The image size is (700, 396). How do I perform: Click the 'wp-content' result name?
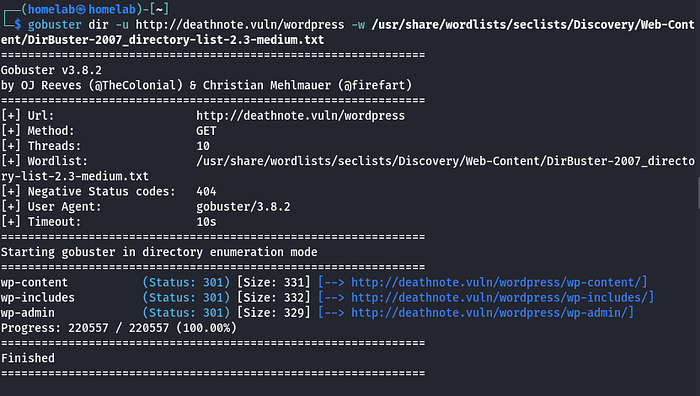[34, 283]
